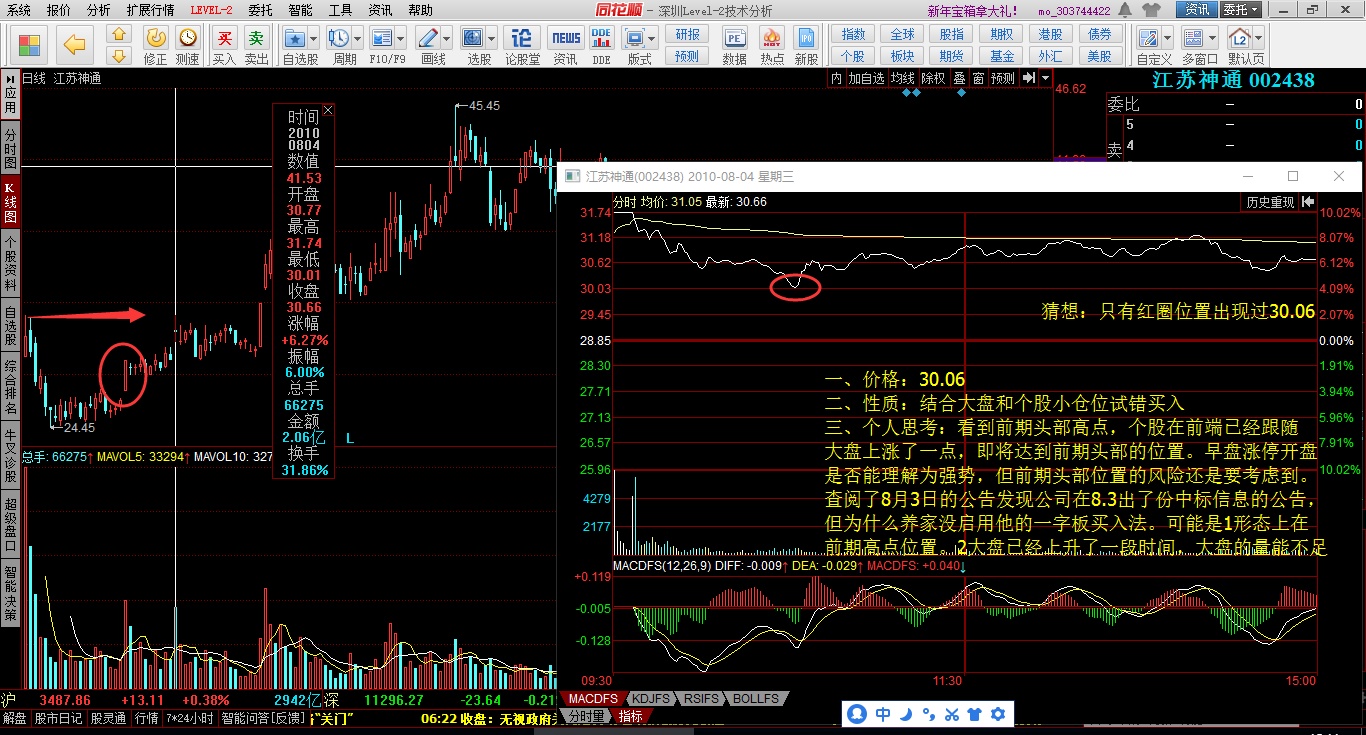The width and height of the screenshot is (1366, 735).
Task: Click the 卖出 sell button
Action: click(x=257, y=38)
